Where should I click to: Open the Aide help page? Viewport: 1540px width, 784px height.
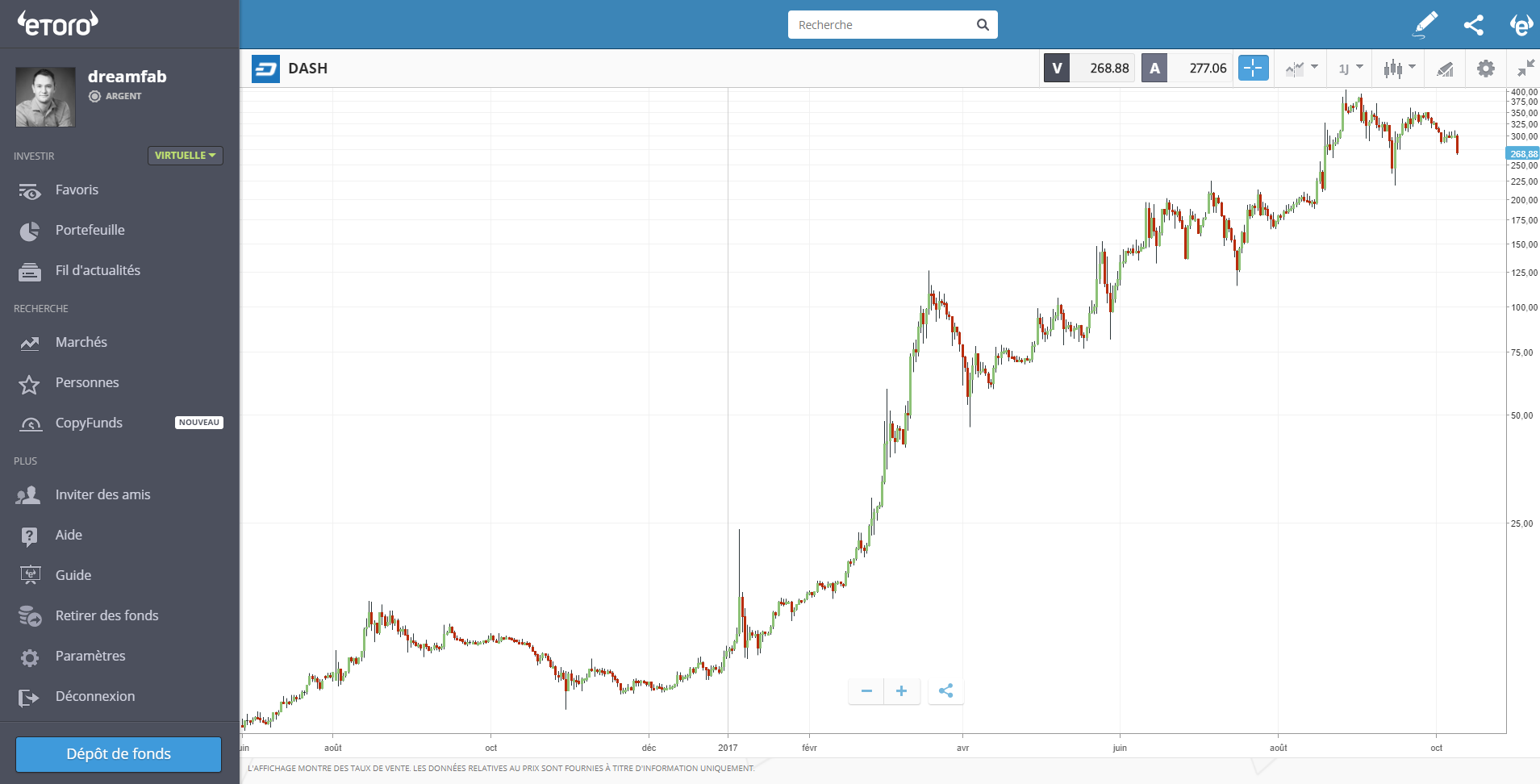click(x=69, y=535)
